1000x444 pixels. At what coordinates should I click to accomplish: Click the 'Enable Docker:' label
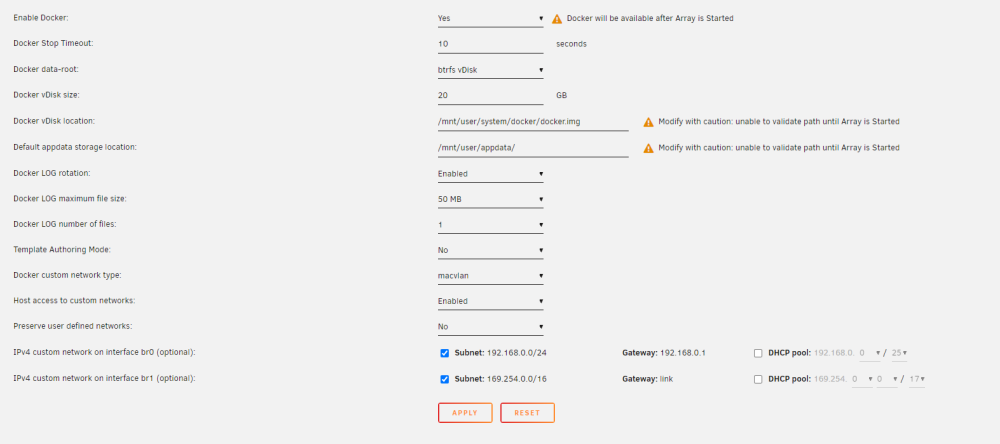41,18
